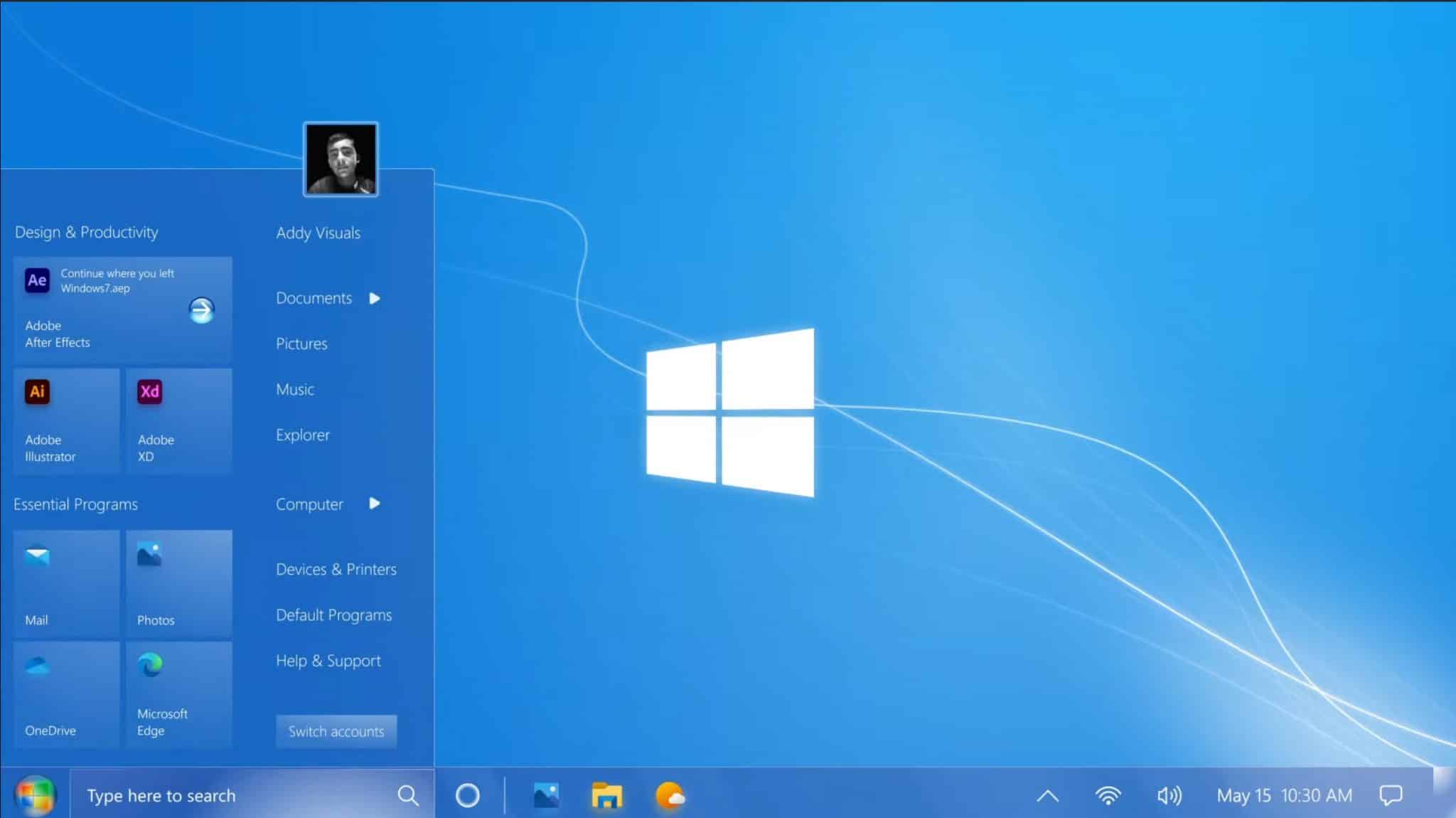The width and height of the screenshot is (1456, 818).
Task: Expand the Computer submenu arrow
Action: (375, 504)
